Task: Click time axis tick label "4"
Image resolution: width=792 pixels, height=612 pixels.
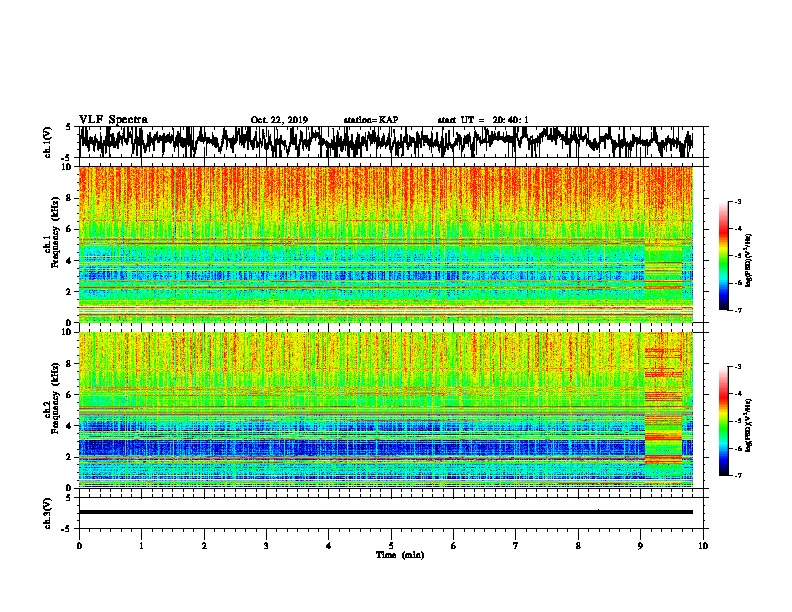Action: [x=329, y=546]
